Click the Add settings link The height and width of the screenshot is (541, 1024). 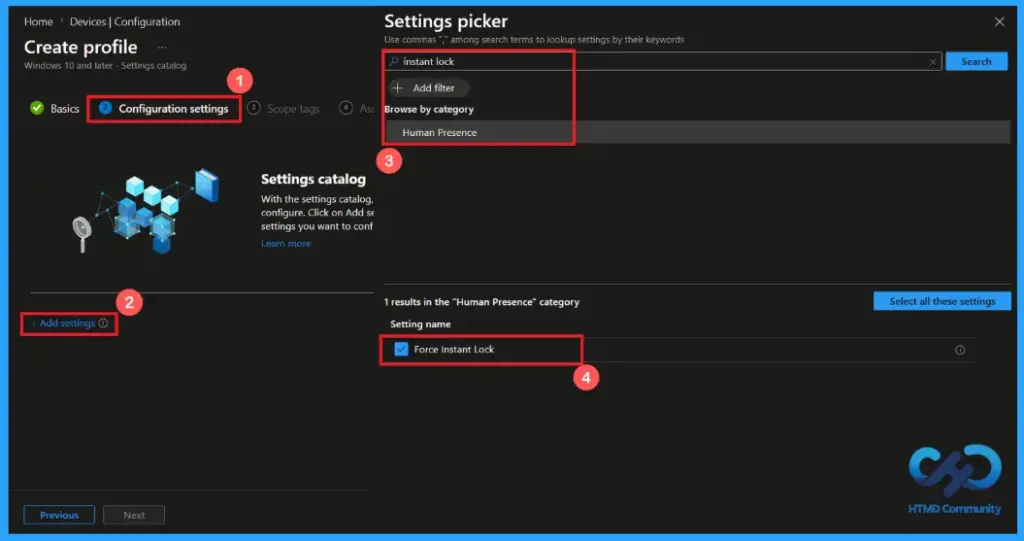(67, 323)
